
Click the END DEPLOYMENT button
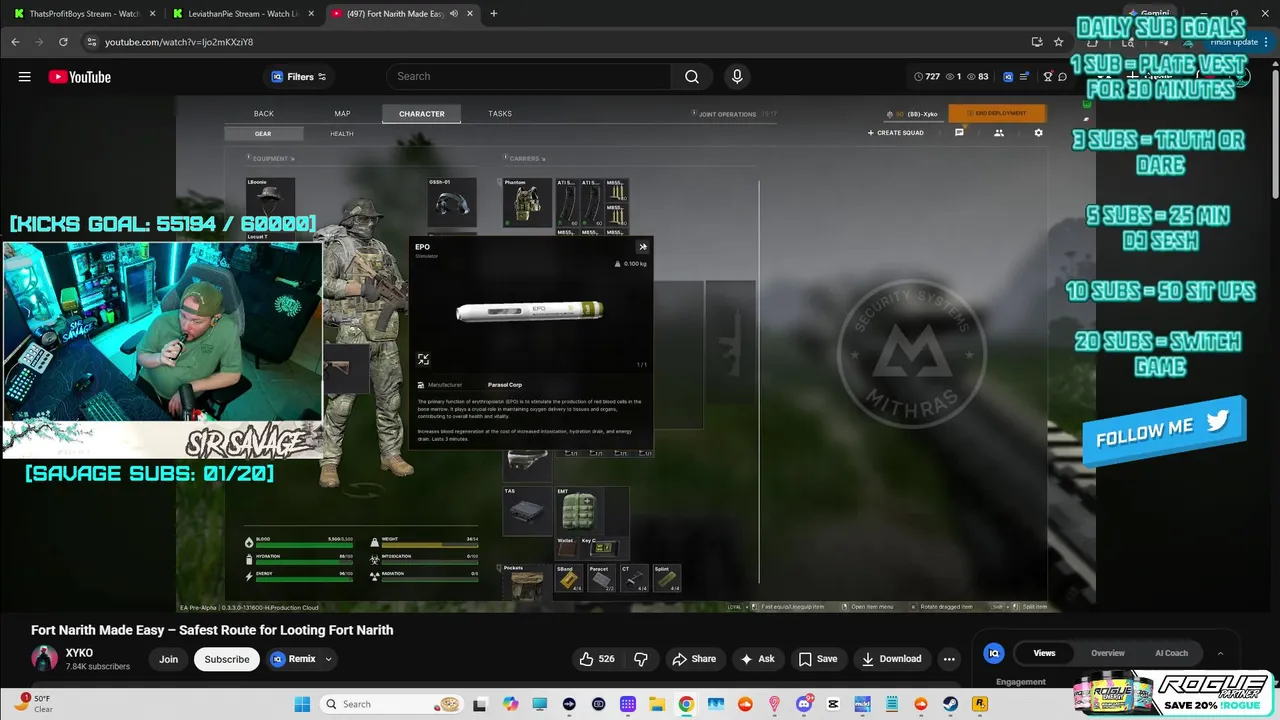pos(997,114)
